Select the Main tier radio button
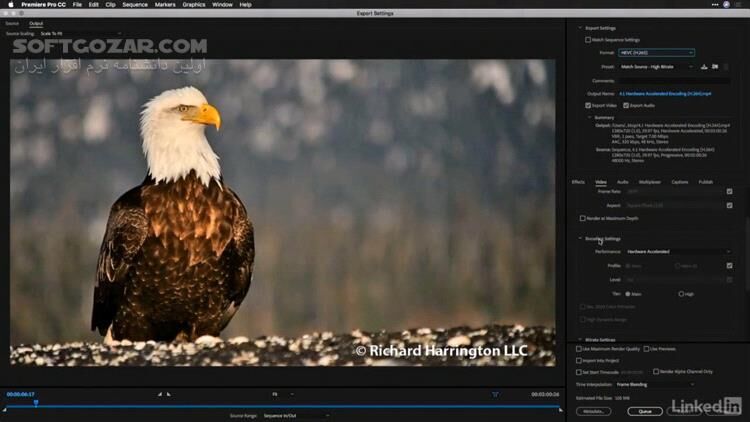Image resolution: width=750 pixels, height=422 pixels. point(628,294)
